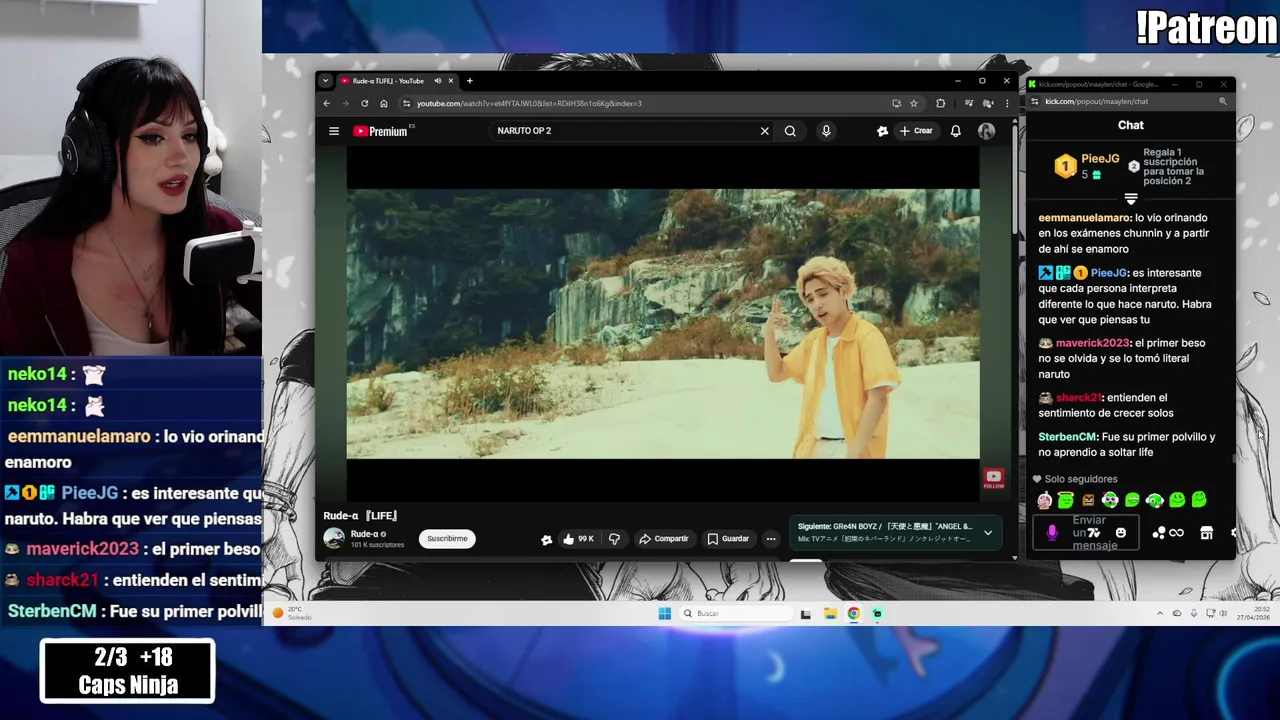Click the taskbar Buscar search box
1280x720 pixels.
tap(736, 614)
